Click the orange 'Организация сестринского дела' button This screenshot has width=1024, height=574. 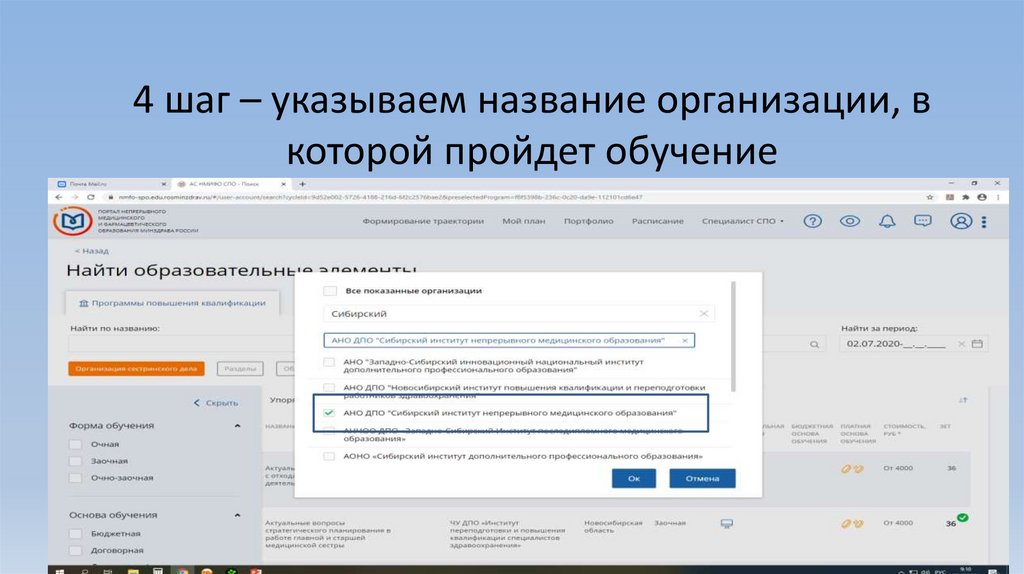pyautogui.click(x=136, y=369)
